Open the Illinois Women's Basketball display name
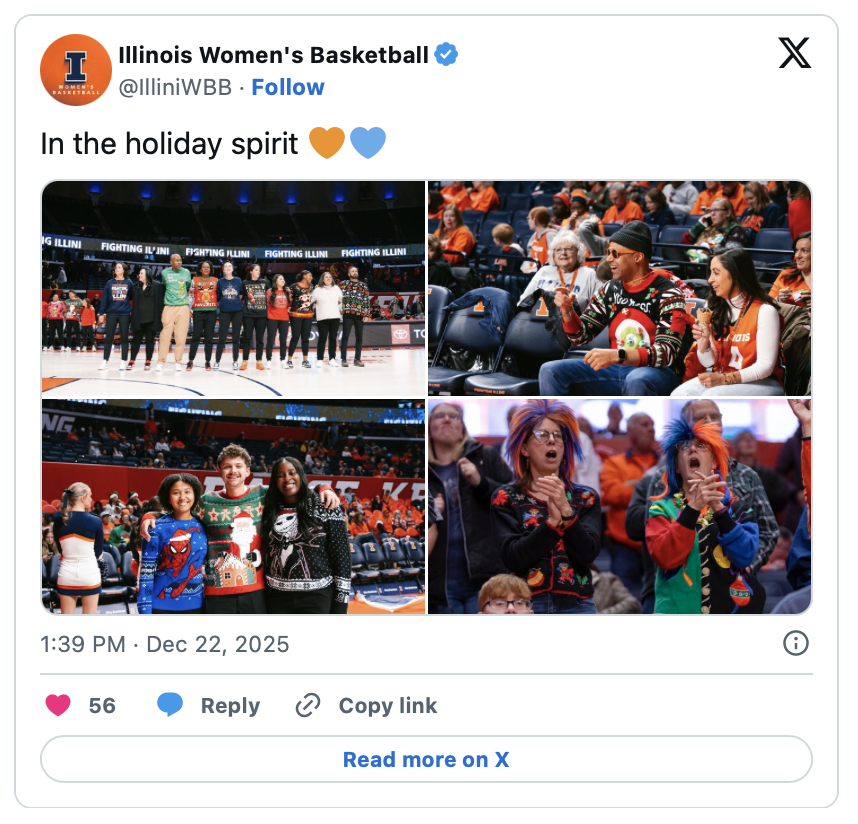858x824 pixels. (x=274, y=55)
